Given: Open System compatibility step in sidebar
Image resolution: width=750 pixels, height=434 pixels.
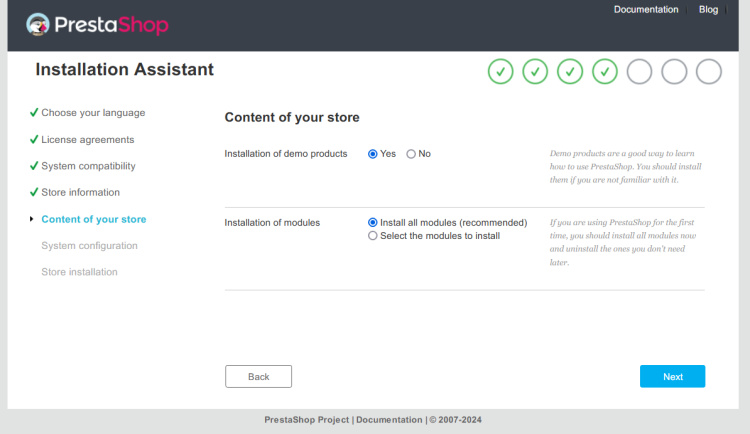Looking at the screenshot, I should (x=88, y=166).
